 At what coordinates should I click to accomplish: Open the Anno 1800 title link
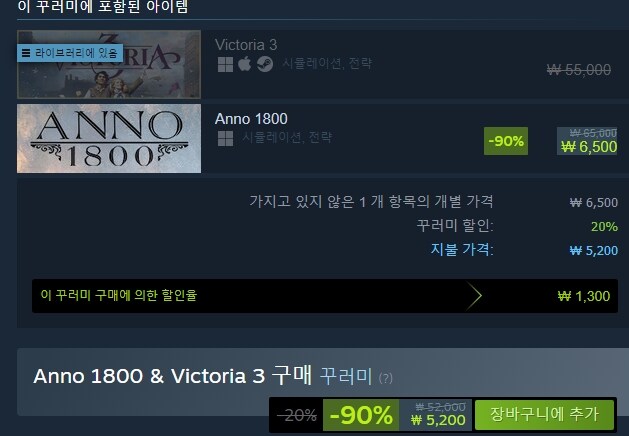tap(251, 119)
